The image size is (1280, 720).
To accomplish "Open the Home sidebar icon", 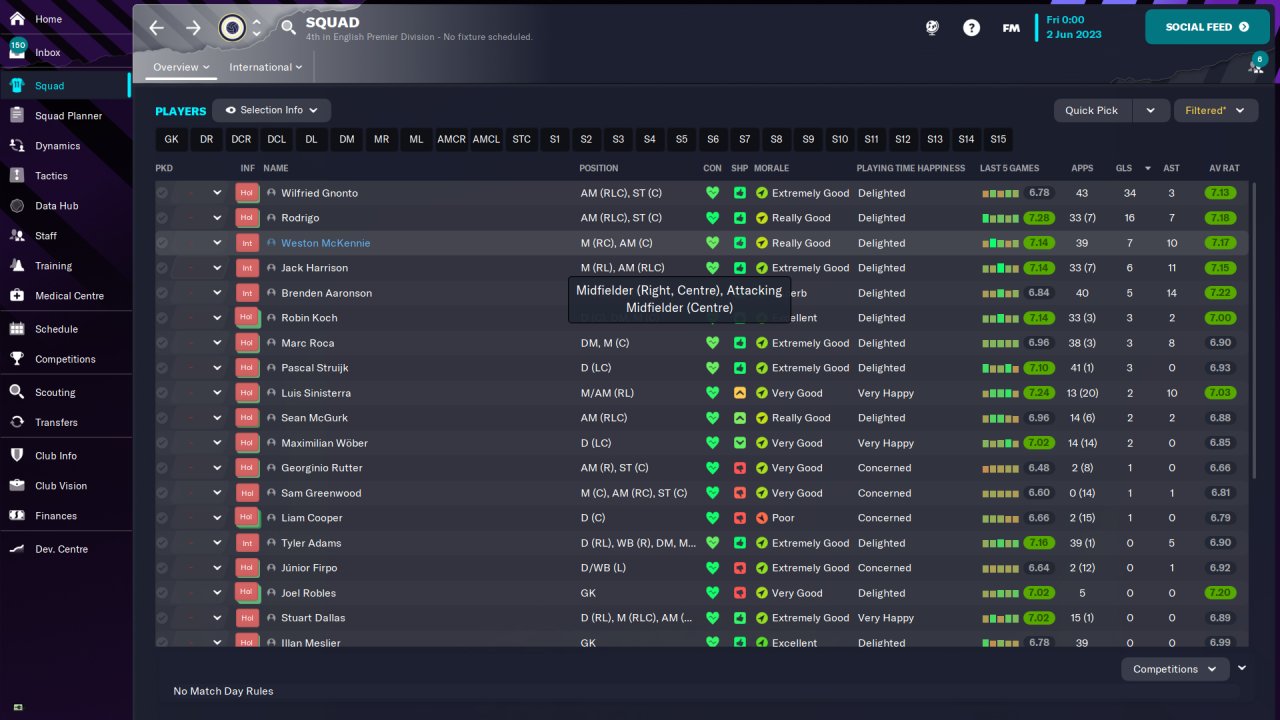I will click(x=17, y=19).
